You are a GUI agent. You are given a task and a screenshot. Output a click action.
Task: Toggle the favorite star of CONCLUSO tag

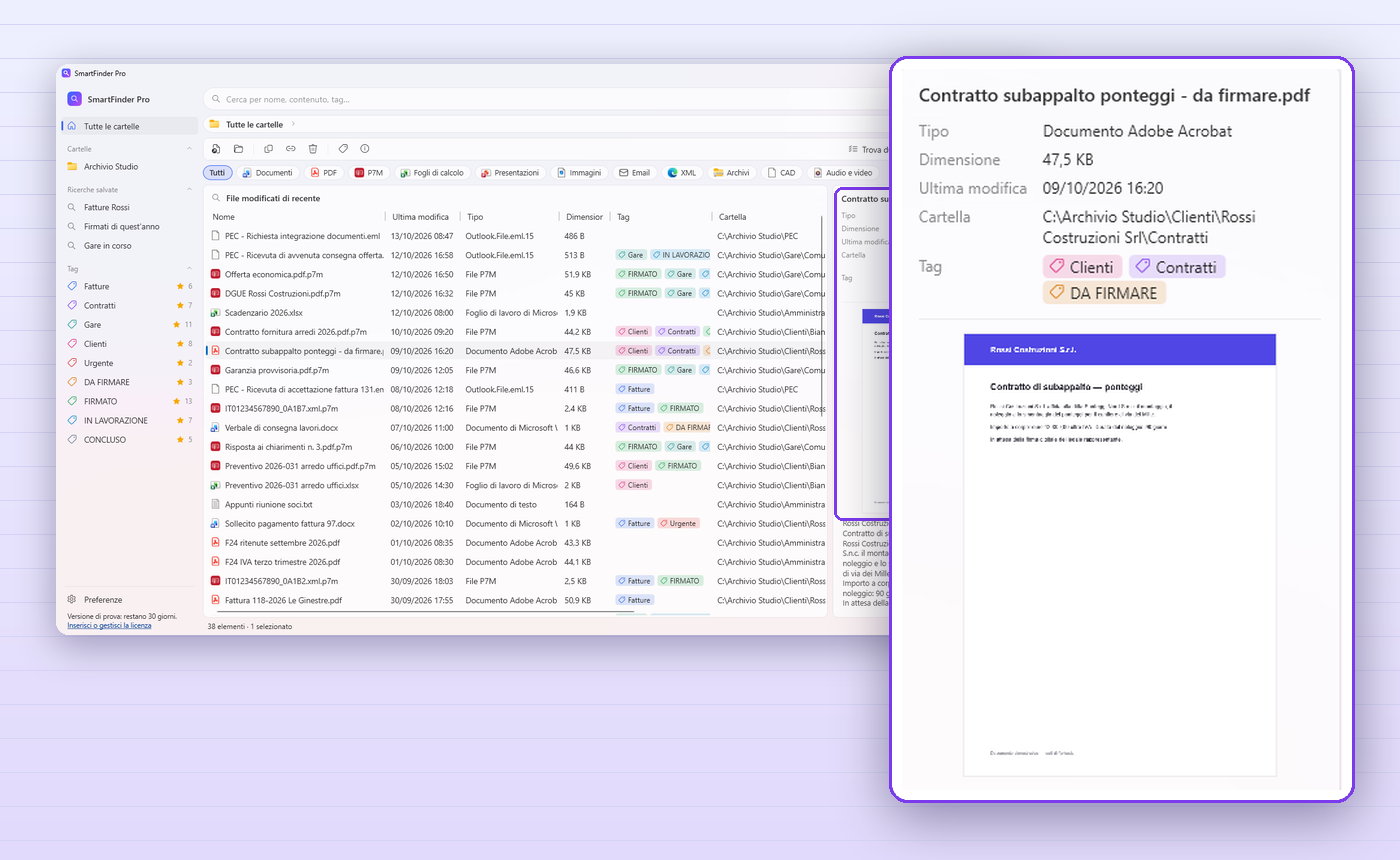click(180, 439)
